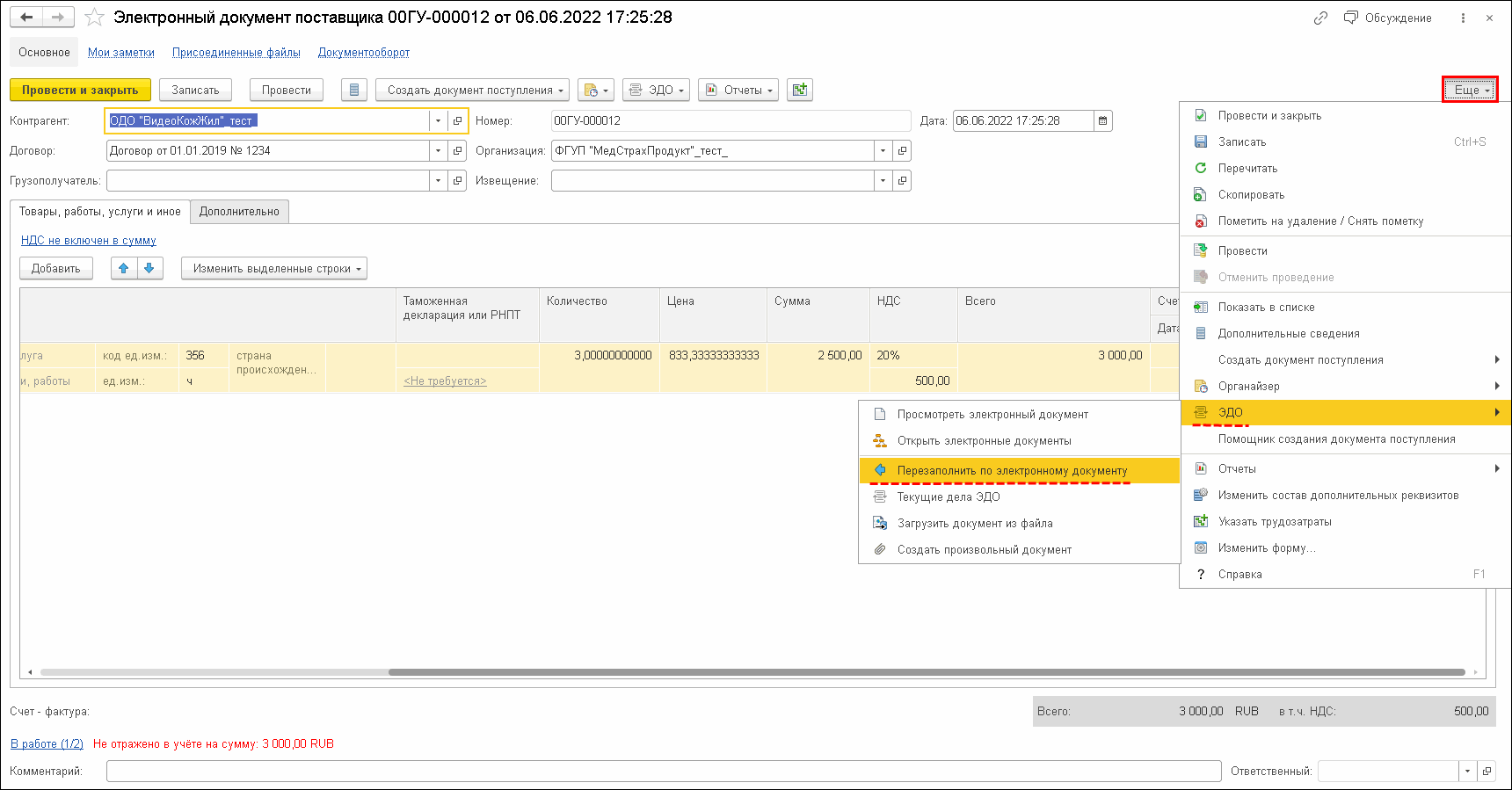Click the Записать toolbar button
1512x790 pixels.
click(195, 90)
